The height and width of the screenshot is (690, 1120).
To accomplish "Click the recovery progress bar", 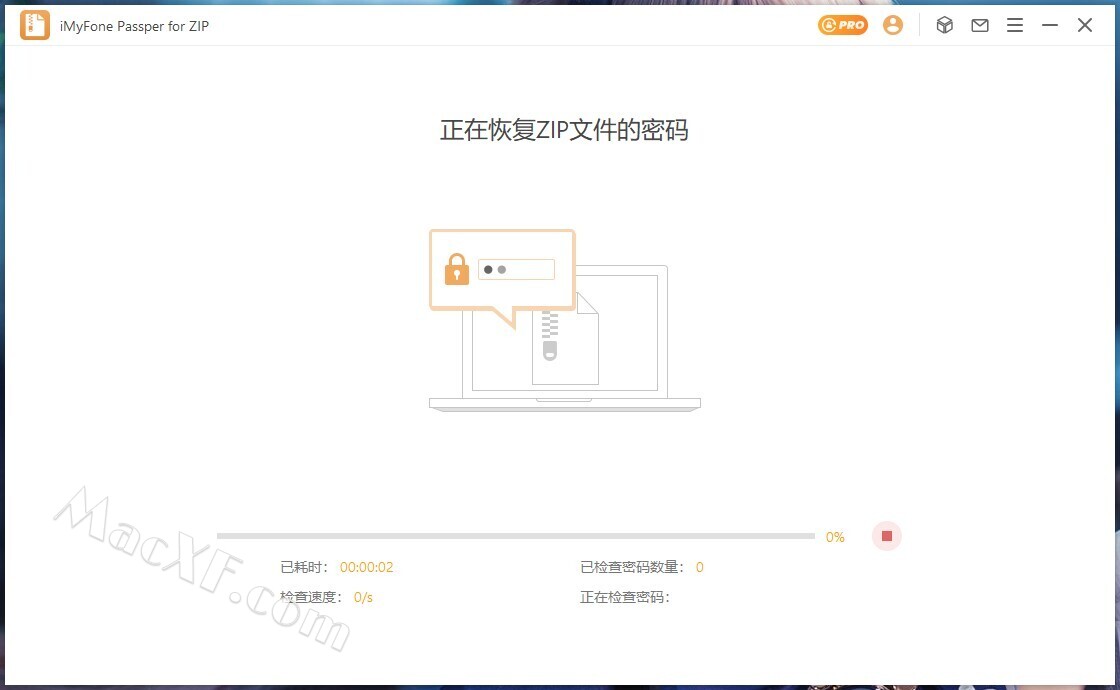I will 516,536.
